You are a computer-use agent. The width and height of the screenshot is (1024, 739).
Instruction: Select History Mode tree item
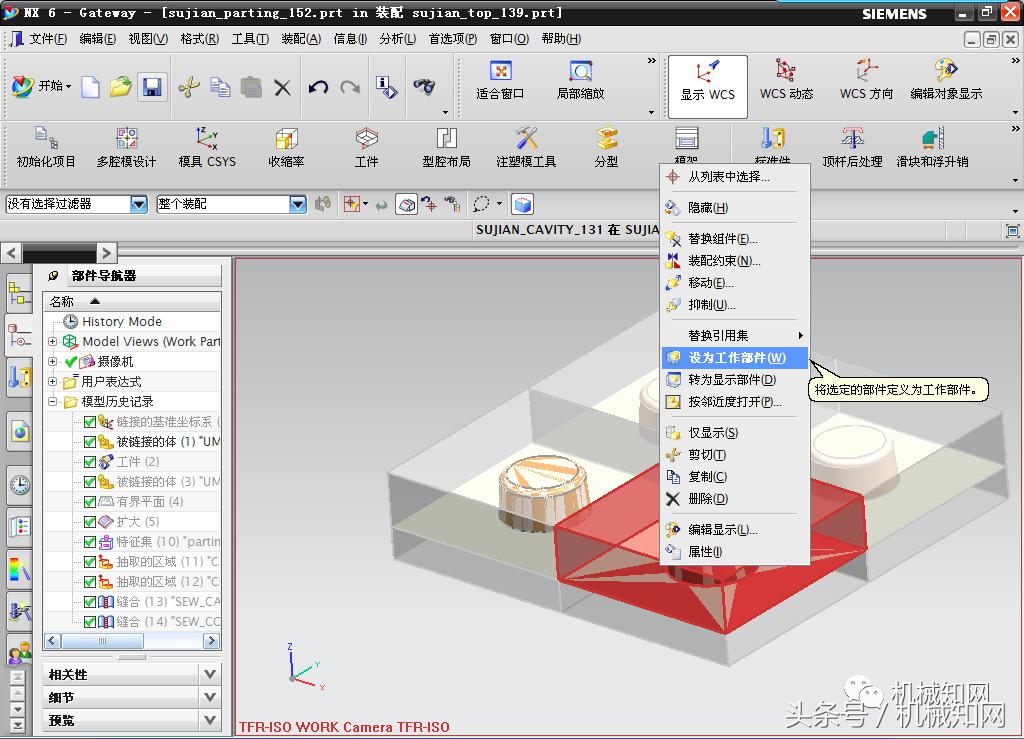(x=121, y=321)
